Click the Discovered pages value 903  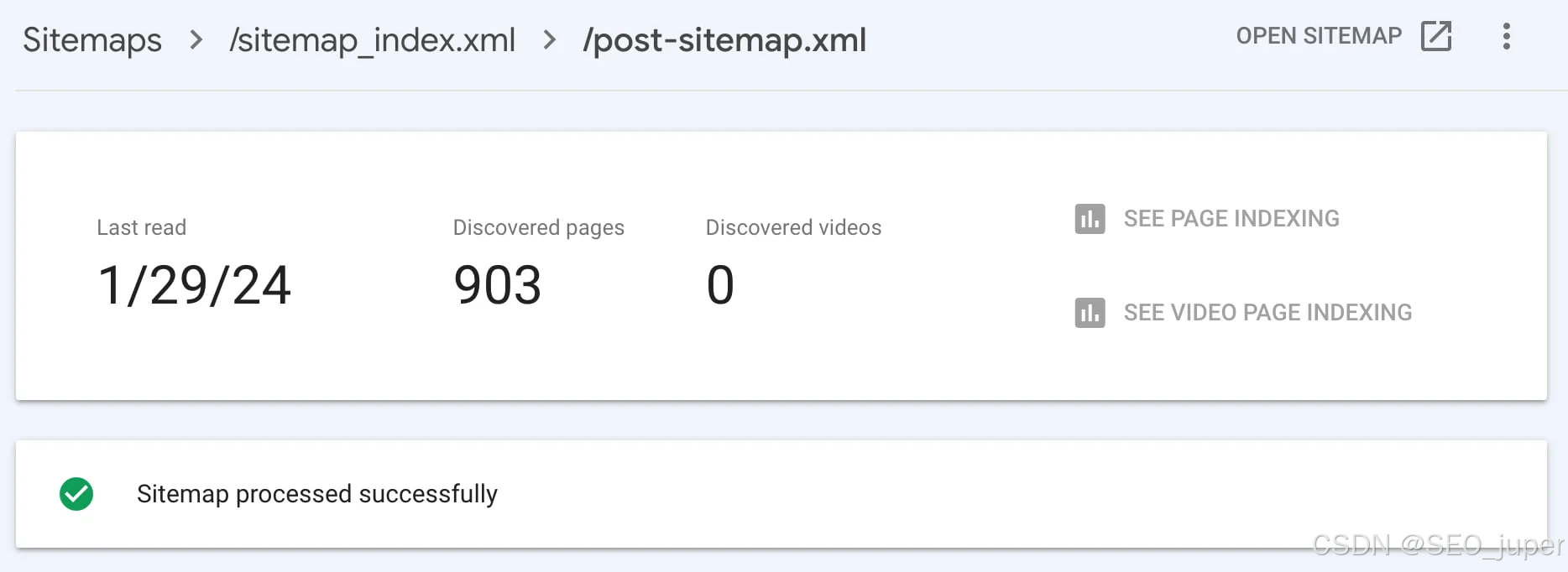click(497, 285)
